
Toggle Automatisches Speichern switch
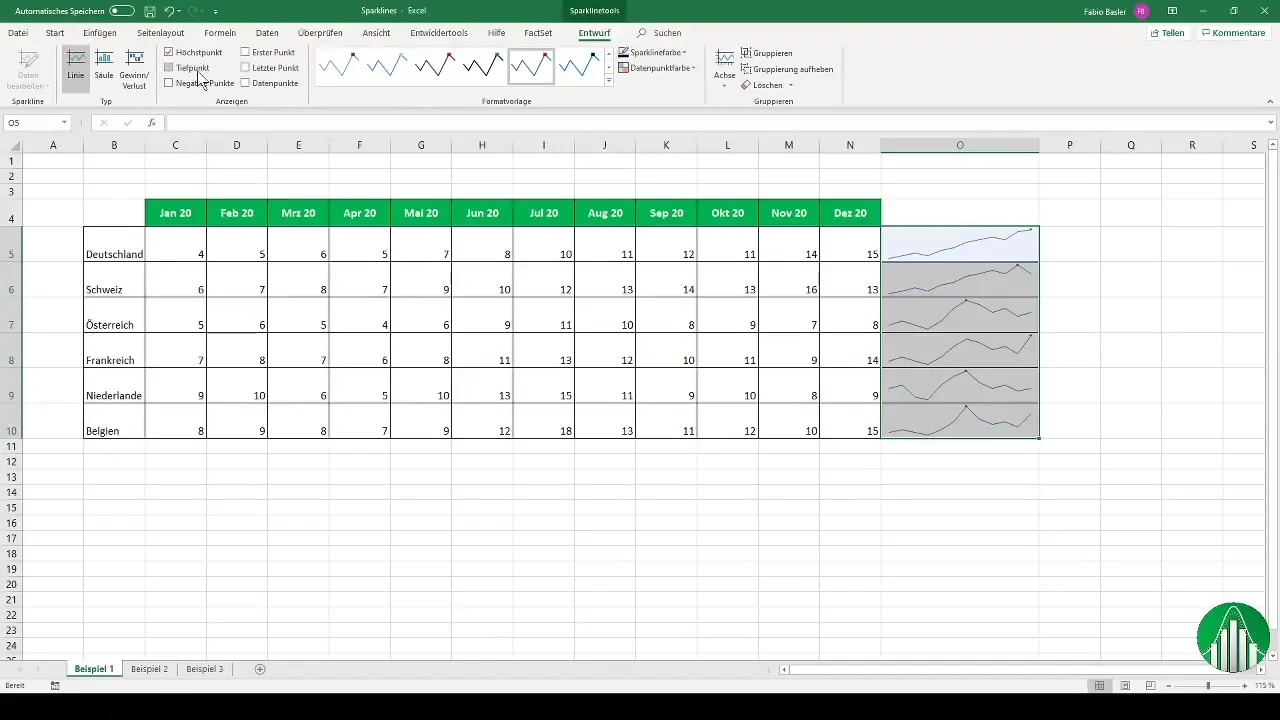tap(122, 10)
